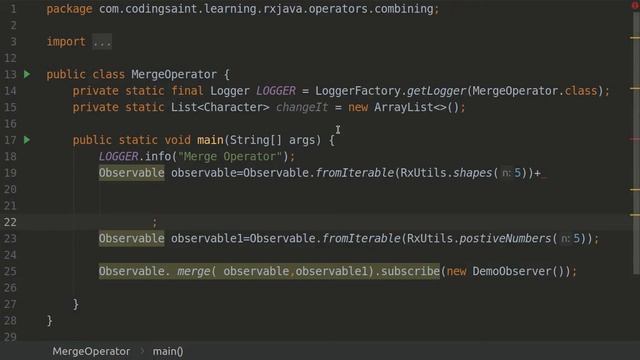640x360 pixels.
Task: Click getLogger method call
Action: 436,91
